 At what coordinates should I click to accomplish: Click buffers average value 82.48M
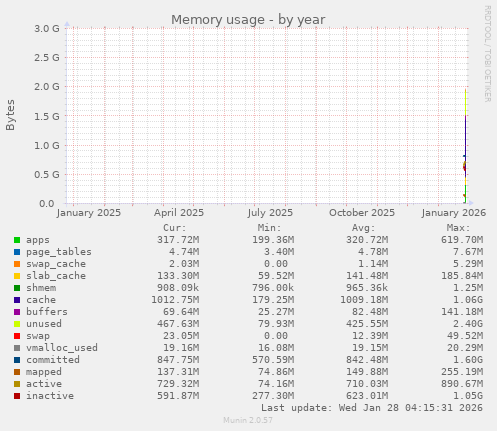[370, 312]
